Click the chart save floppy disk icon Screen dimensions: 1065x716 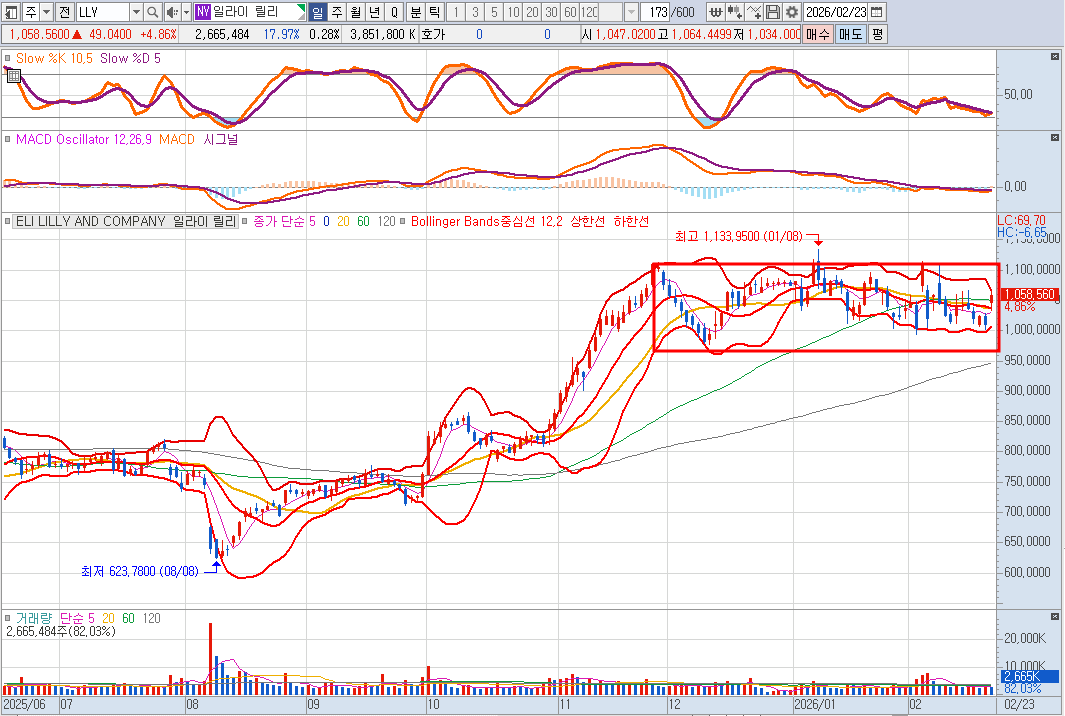(772, 12)
